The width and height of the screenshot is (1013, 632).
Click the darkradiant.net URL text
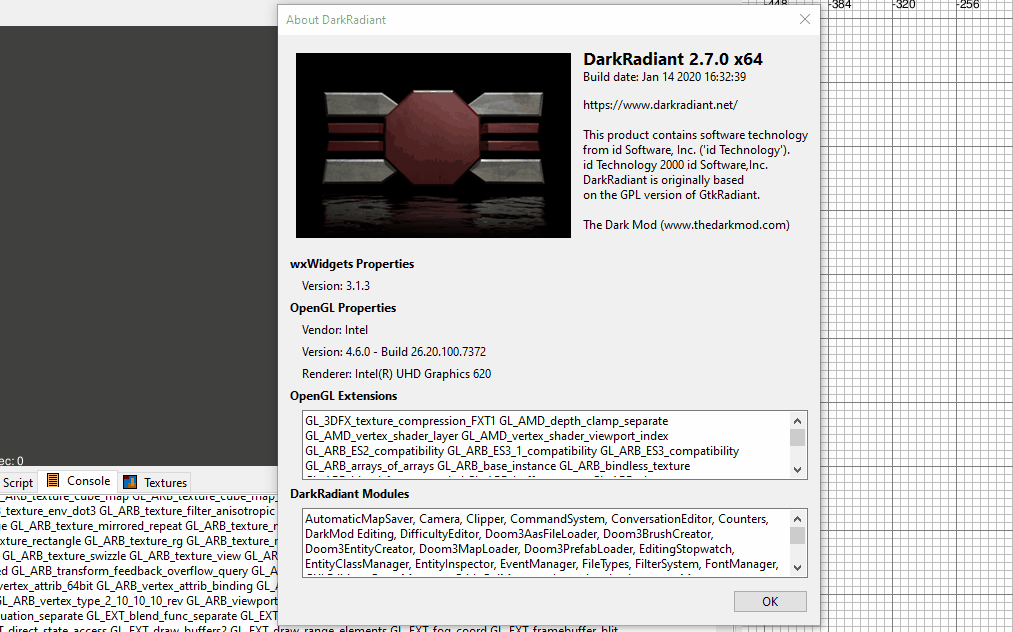[660, 104]
